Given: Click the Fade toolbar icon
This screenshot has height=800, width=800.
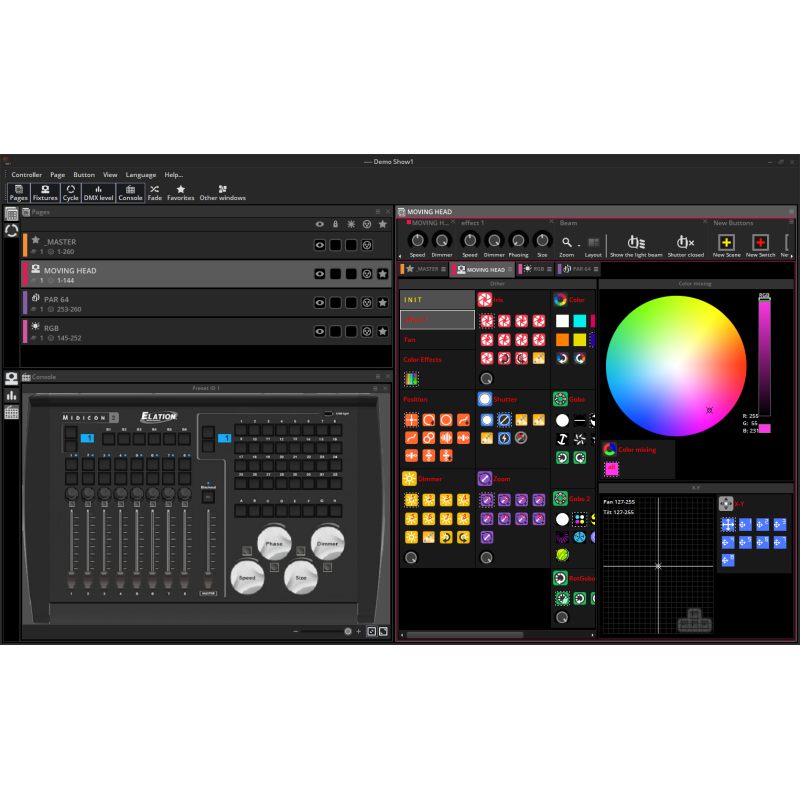Looking at the screenshot, I should [x=154, y=192].
